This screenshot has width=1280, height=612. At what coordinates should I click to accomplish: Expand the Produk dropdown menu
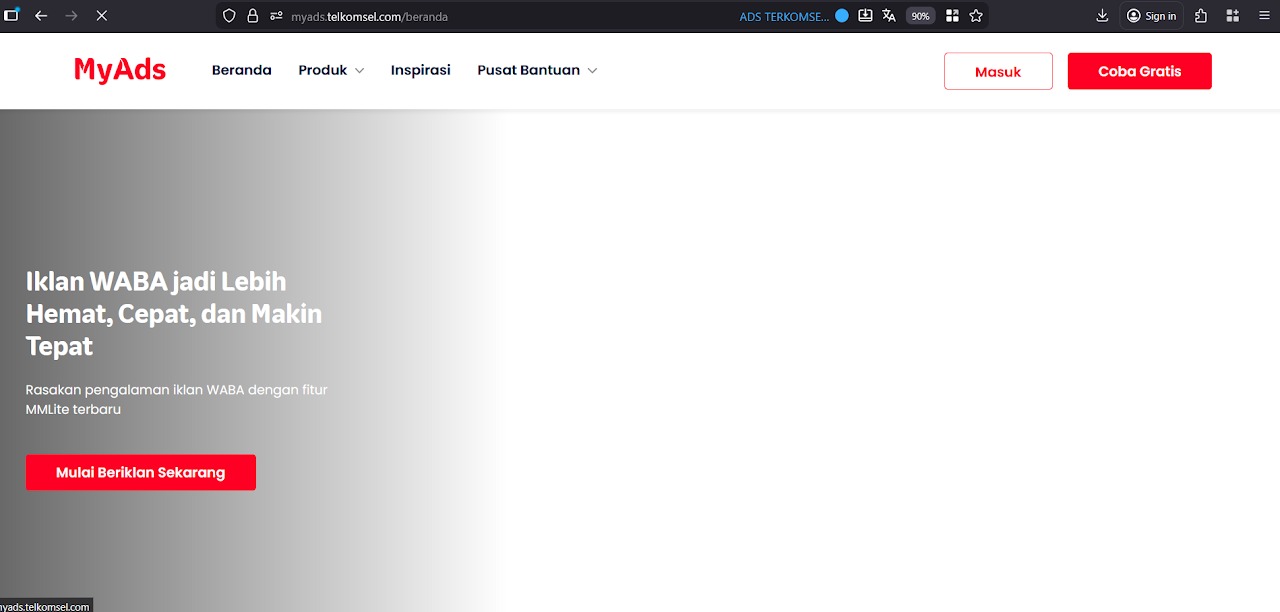(331, 71)
